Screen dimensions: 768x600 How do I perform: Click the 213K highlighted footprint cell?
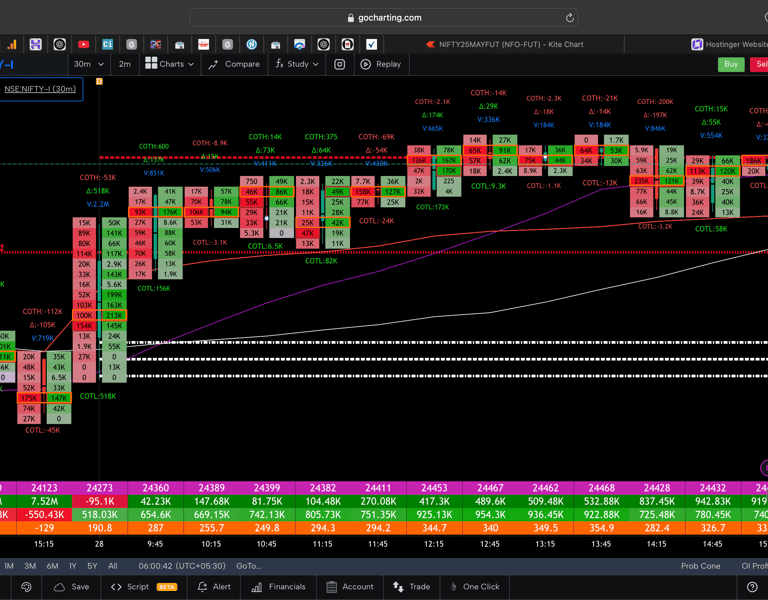click(114, 315)
